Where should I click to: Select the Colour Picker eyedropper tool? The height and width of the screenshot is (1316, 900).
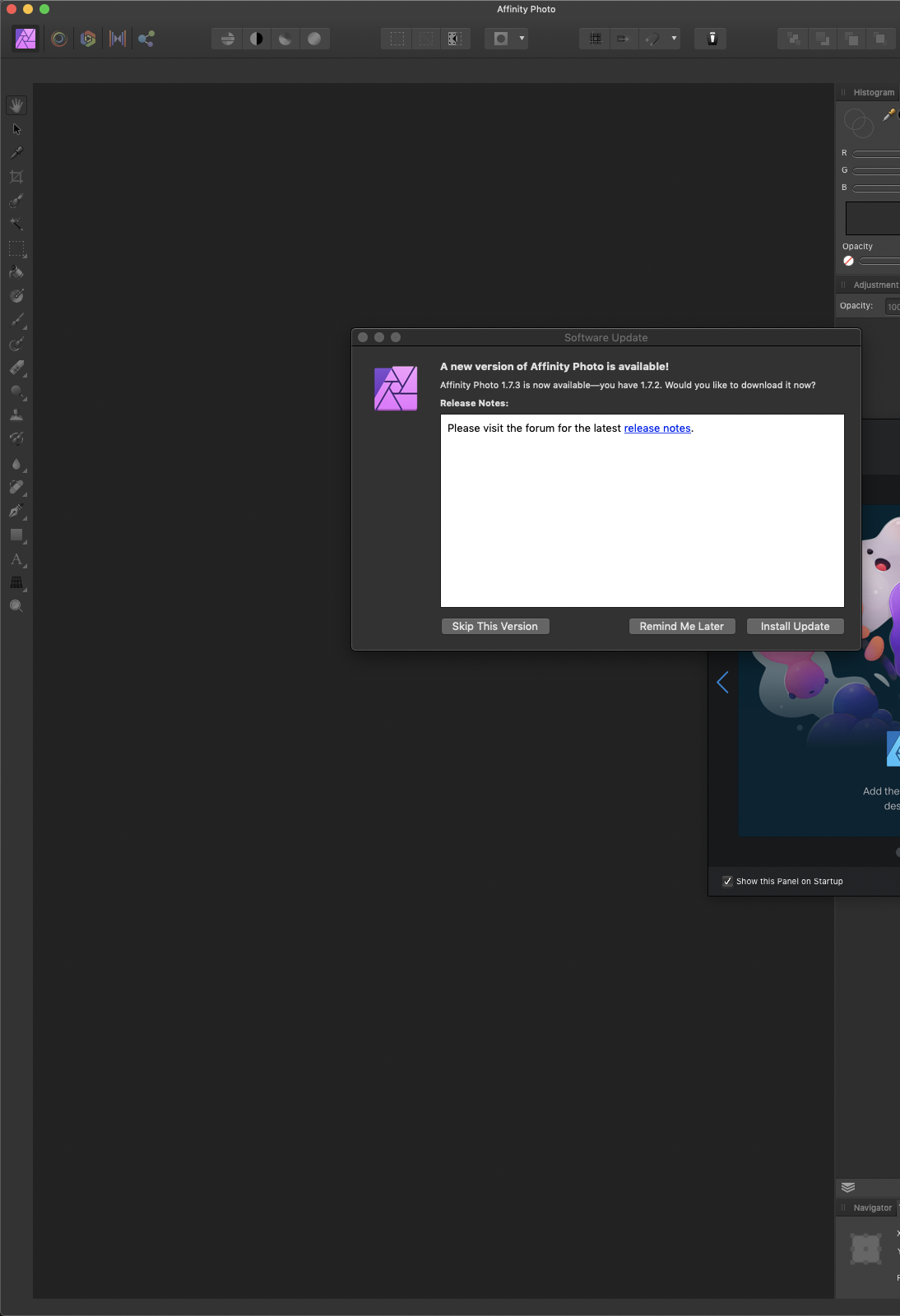click(x=16, y=153)
